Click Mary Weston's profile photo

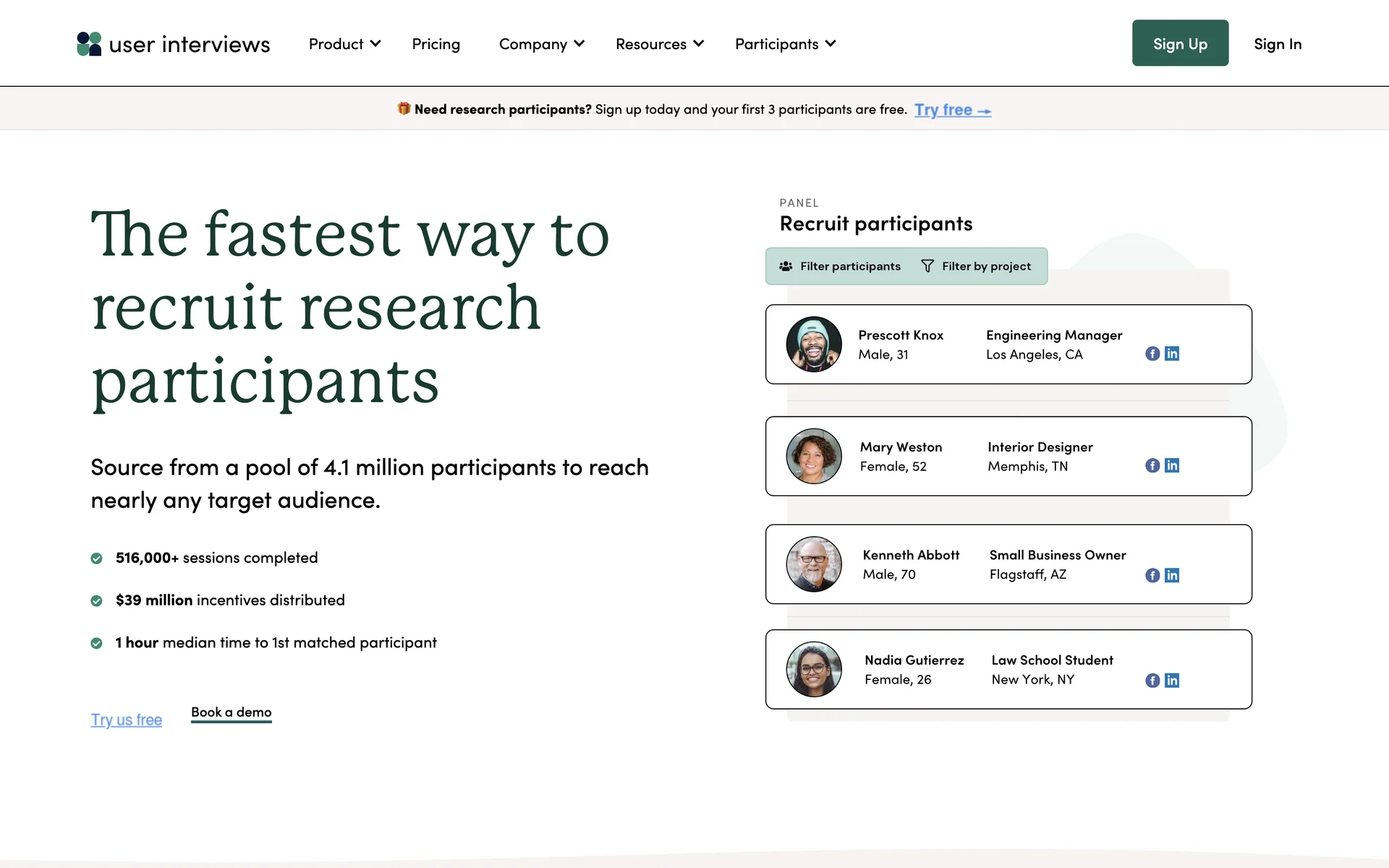pyautogui.click(x=814, y=456)
